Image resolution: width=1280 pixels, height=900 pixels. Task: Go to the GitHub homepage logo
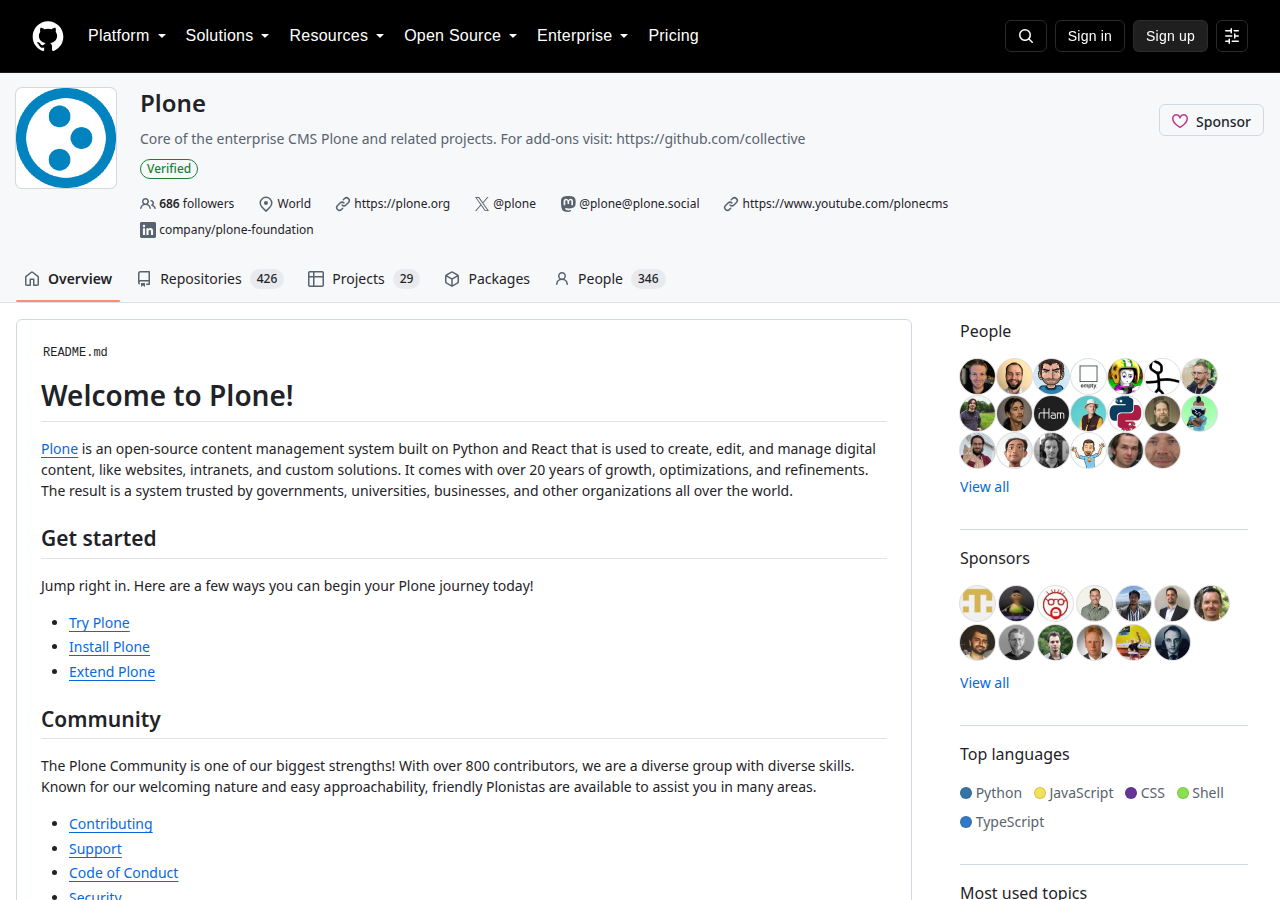pos(48,36)
